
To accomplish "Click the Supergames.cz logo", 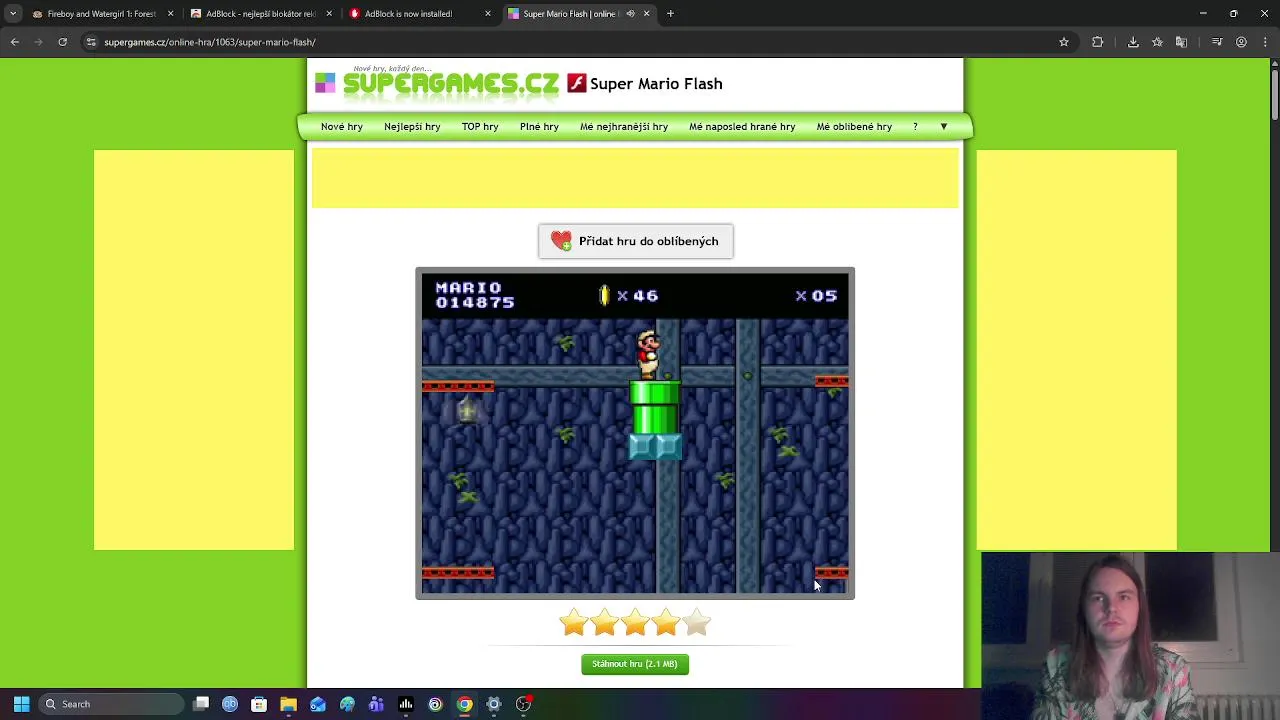I will click(x=437, y=83).
